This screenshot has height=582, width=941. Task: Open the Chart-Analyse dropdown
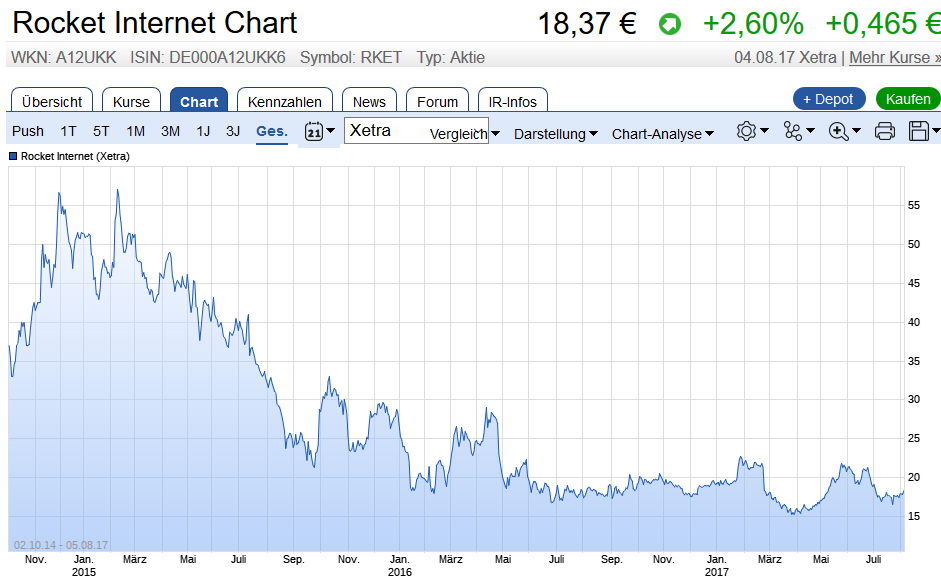663,134
